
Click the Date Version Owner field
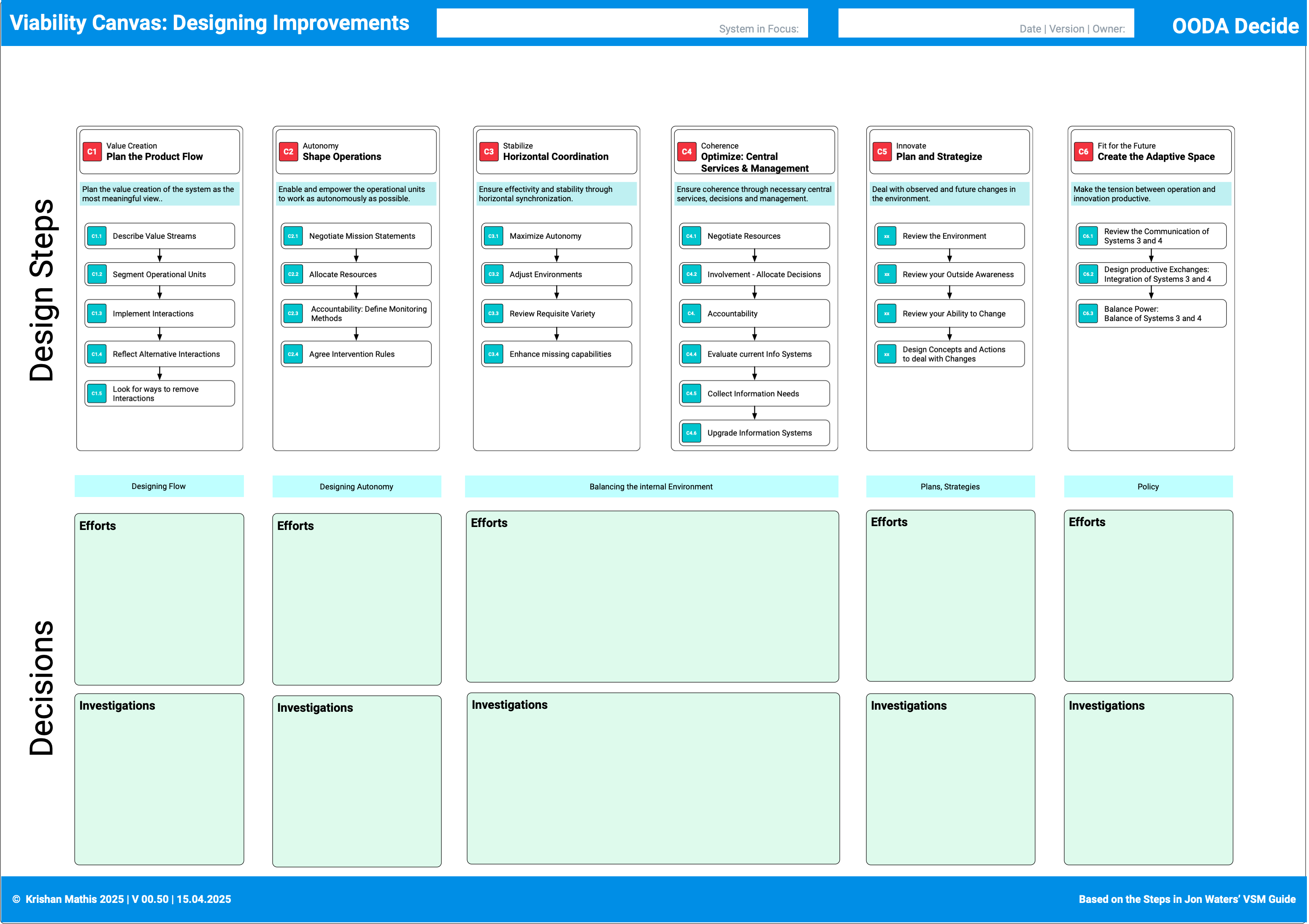[x=985, y=23]
